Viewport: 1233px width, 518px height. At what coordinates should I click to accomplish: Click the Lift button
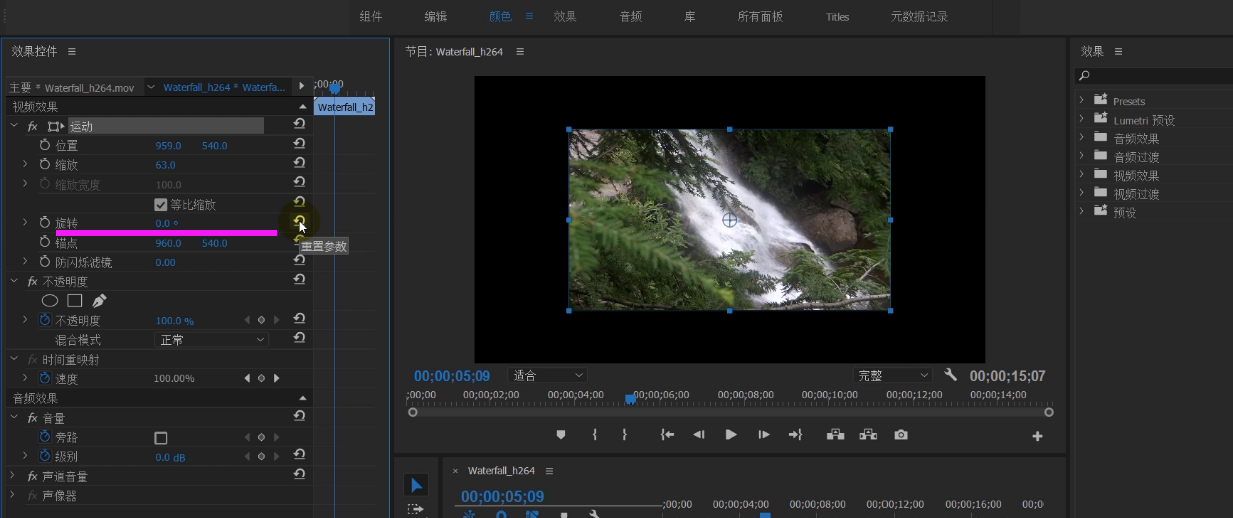coord(834,435)
